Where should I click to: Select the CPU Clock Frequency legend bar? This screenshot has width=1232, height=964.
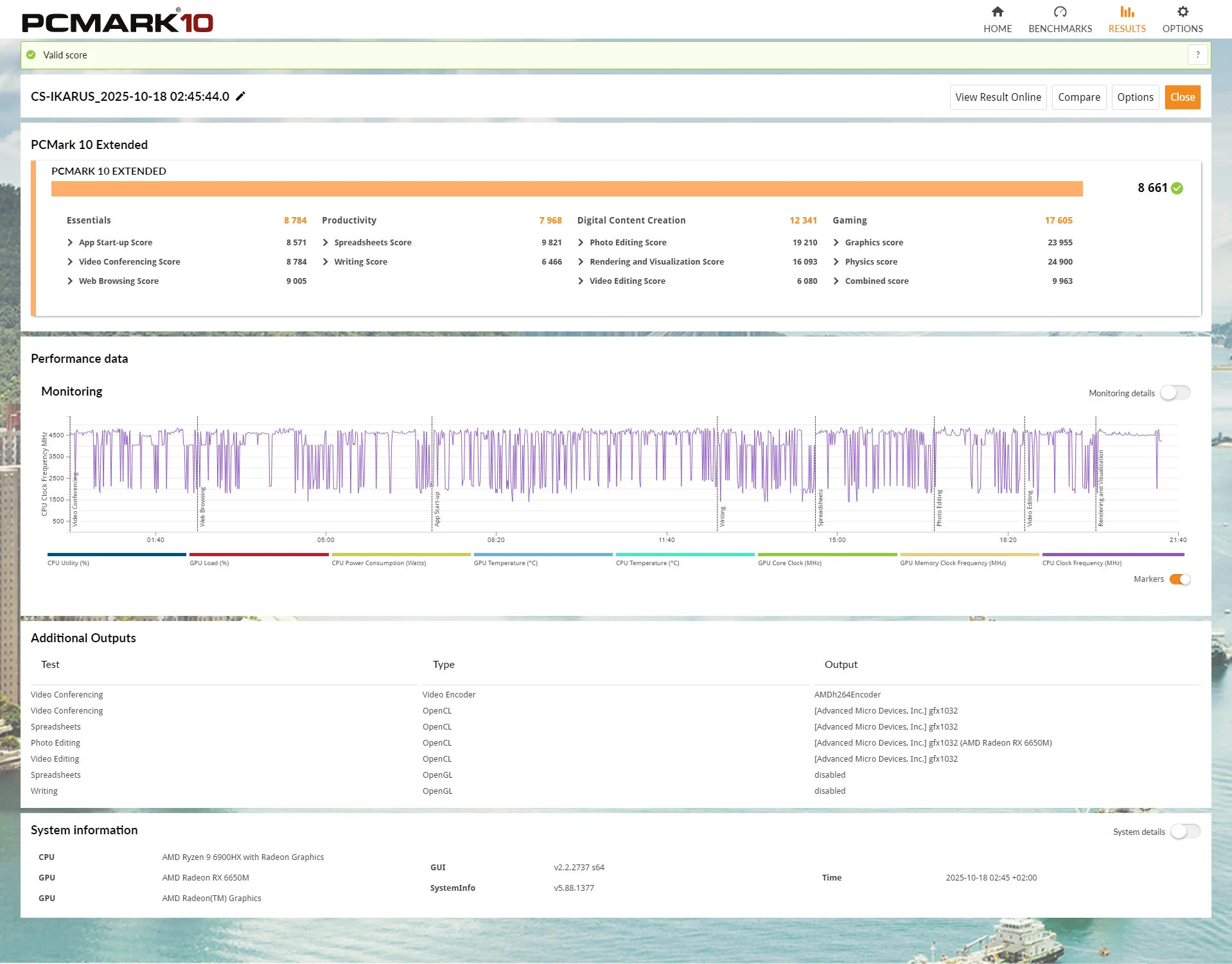(x=1113, y=555)
